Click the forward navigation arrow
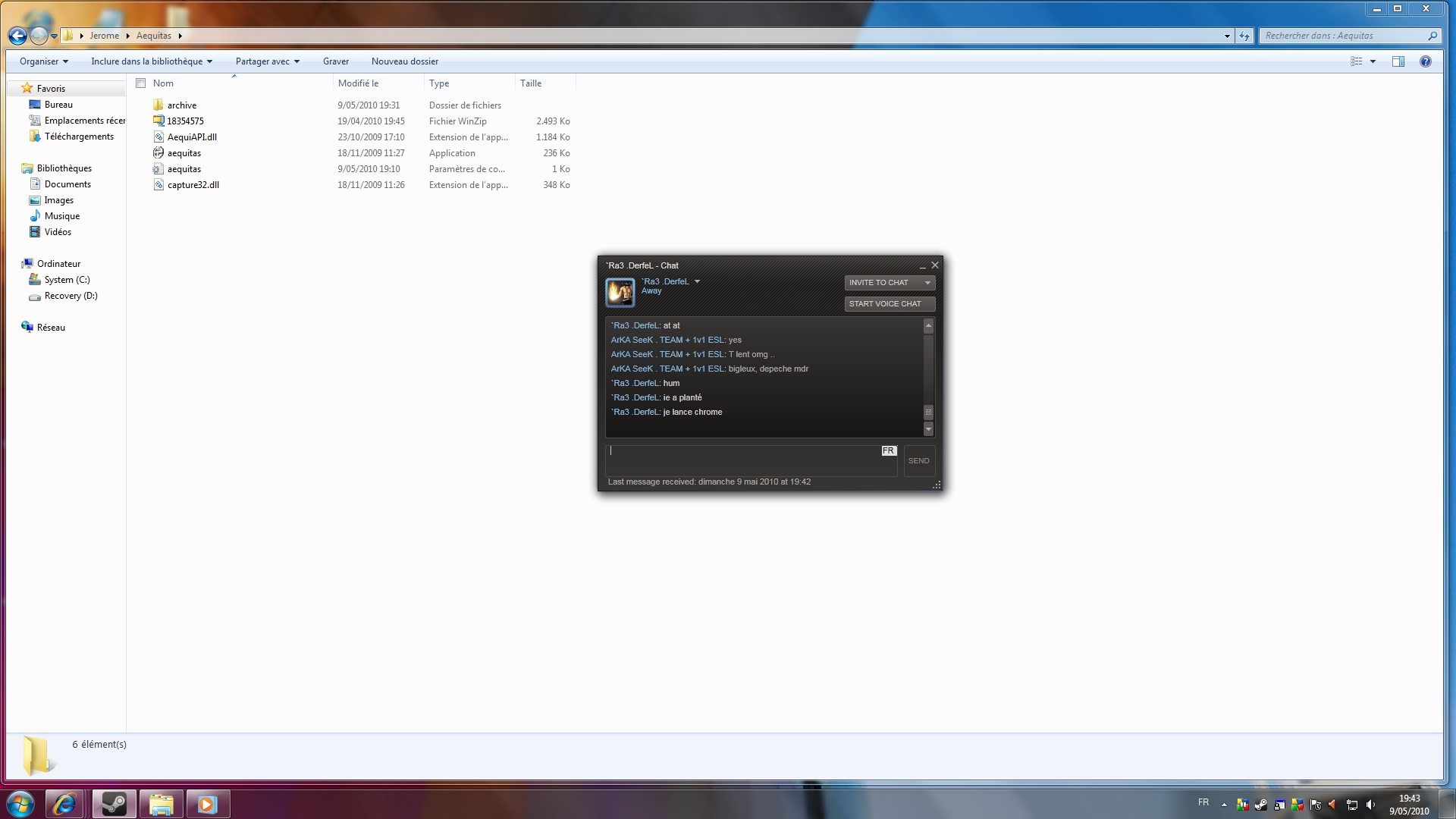 point(39,36)
